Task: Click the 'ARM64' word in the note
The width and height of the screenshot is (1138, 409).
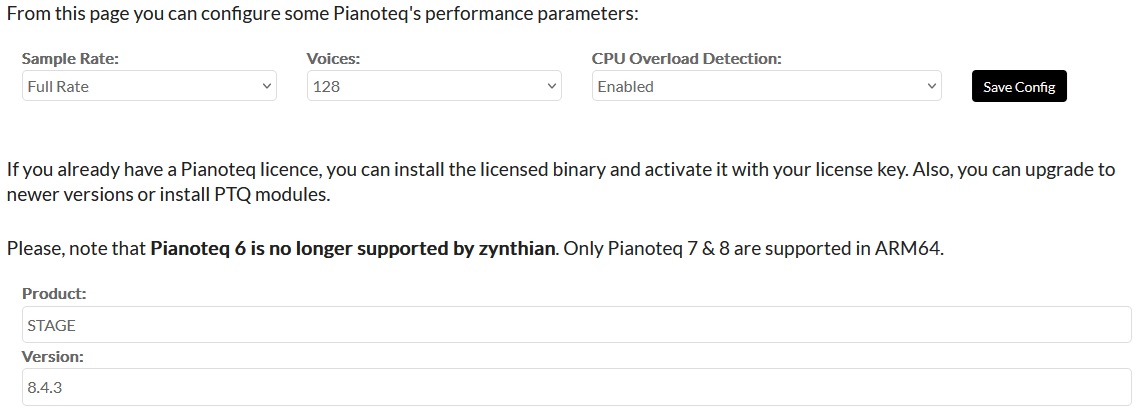Action: (x=909, y=248)
